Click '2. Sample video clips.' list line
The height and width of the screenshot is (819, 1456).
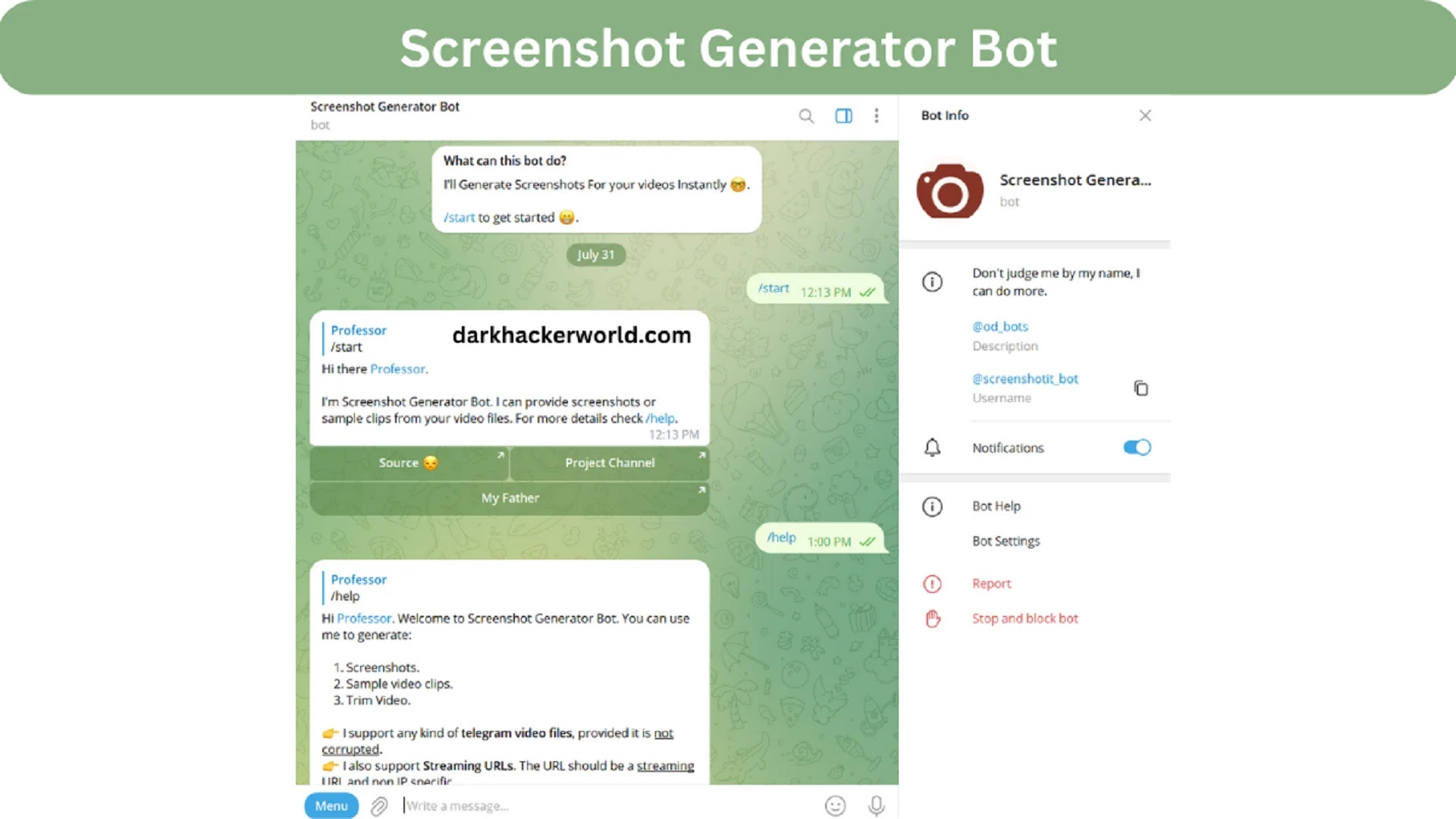click(x=393, y=684)
